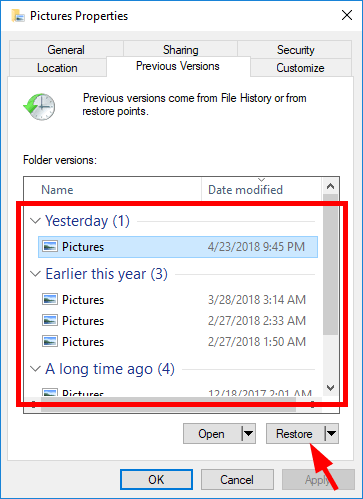Viewport: 363px width, 499px height.
Task: Collapse the Yesterday group
Action: click(35, 221)
